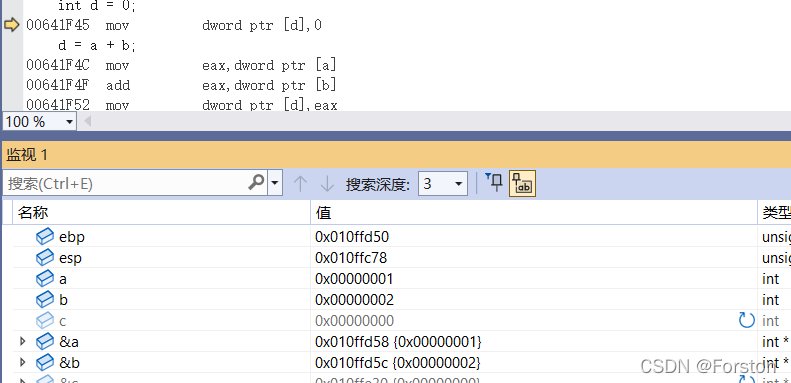
Task: Click operand dword ptr [d],0
Action: pyautogui.click(x=262, y=25)
